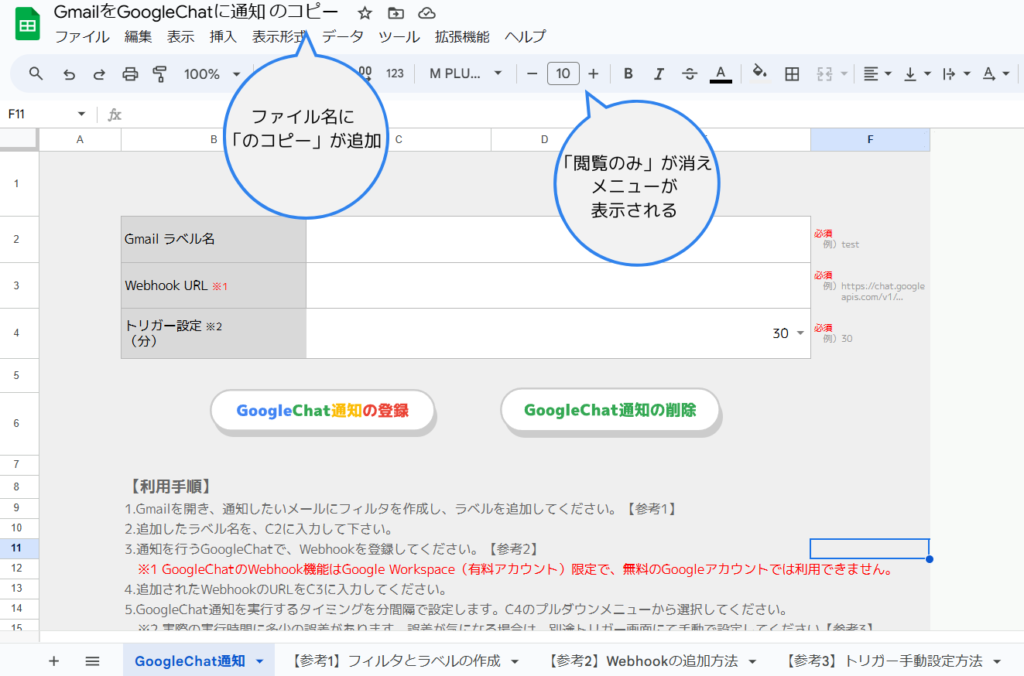Open the ヘルプ menu
1024x676 pixels.
coord(524,37)
